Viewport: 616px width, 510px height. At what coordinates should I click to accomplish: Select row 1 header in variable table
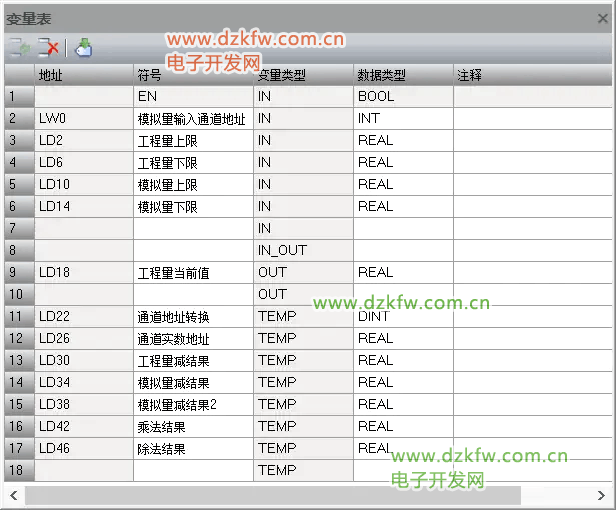pos(19,96)
